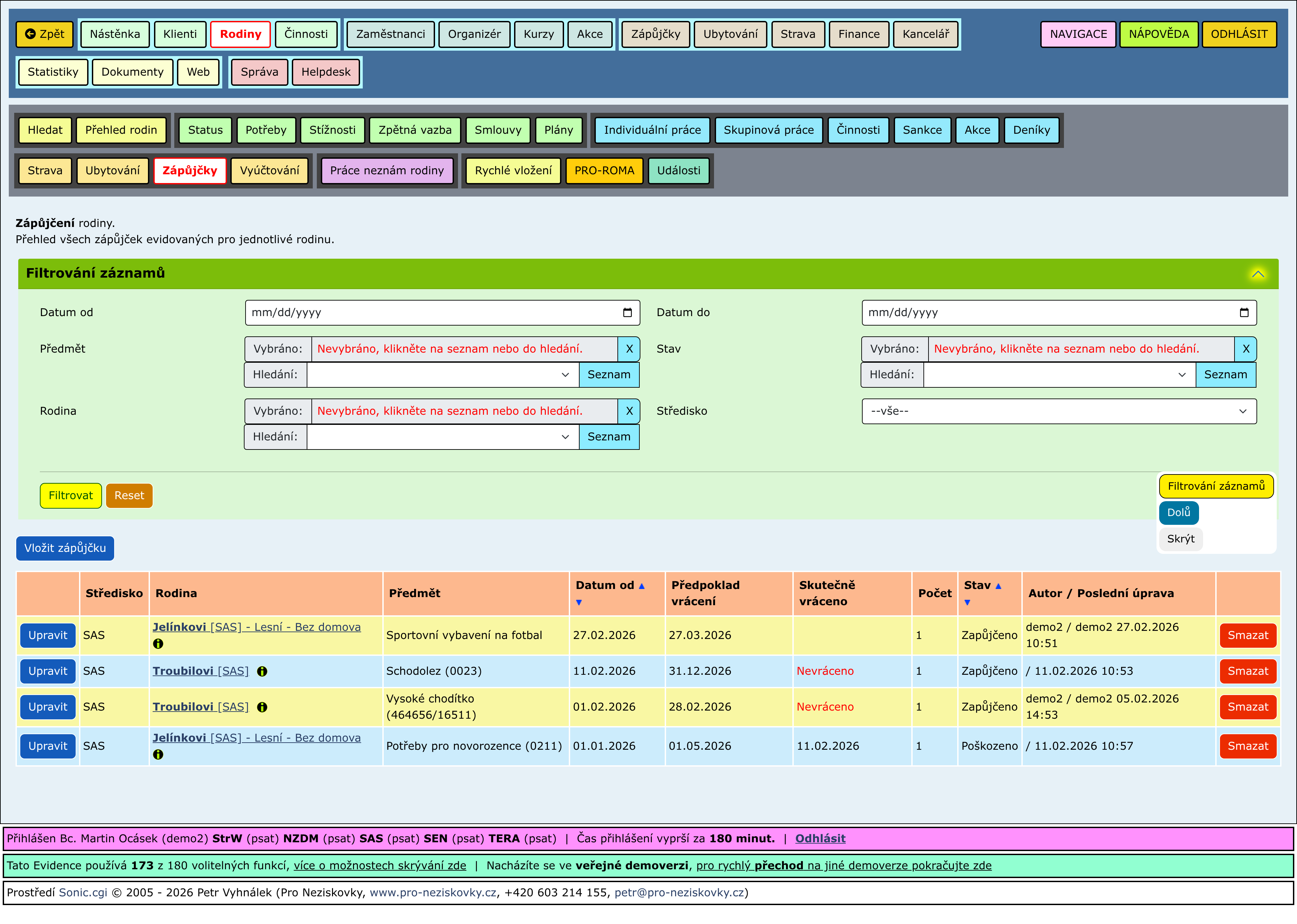Click the info icon next to Troubilovi Schodolez row
This screenshot has width=1297, height=924.
[x=262, y=671]
